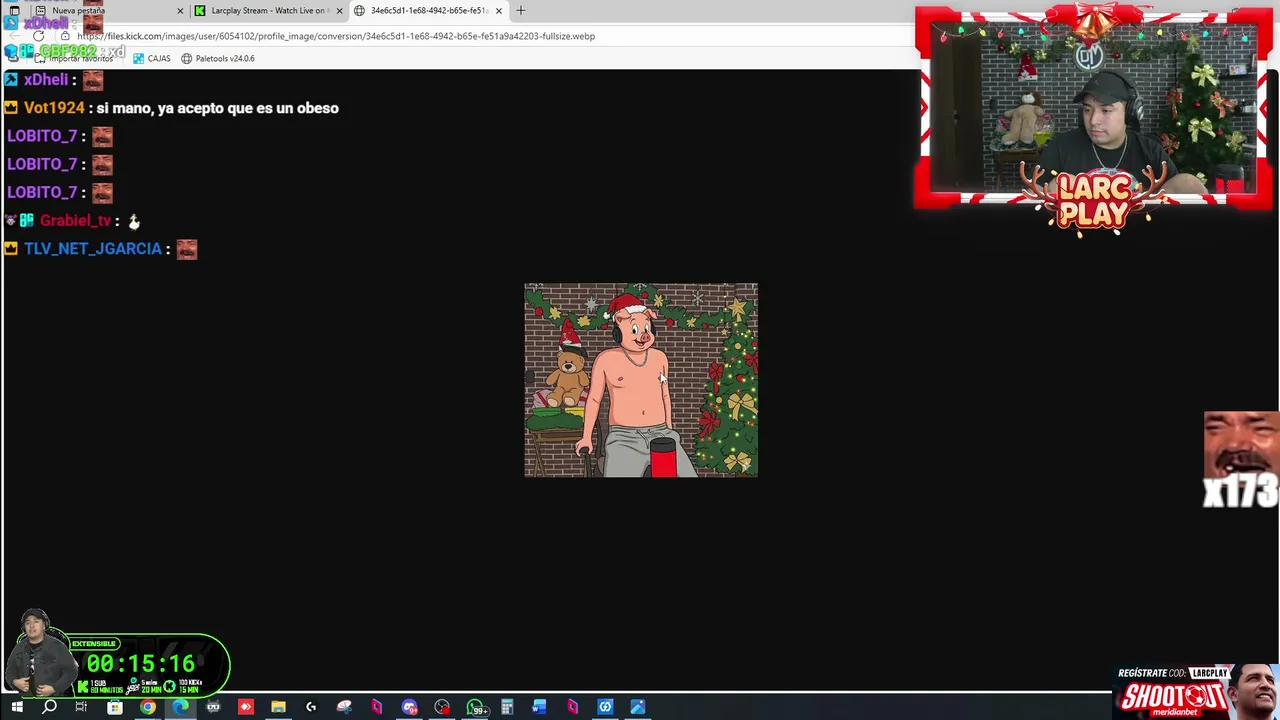Viewport: 1280px width, 720px height.
Task: Click the Christmas pig profile image
Action: pyautogui.click(x=641, y=380)
